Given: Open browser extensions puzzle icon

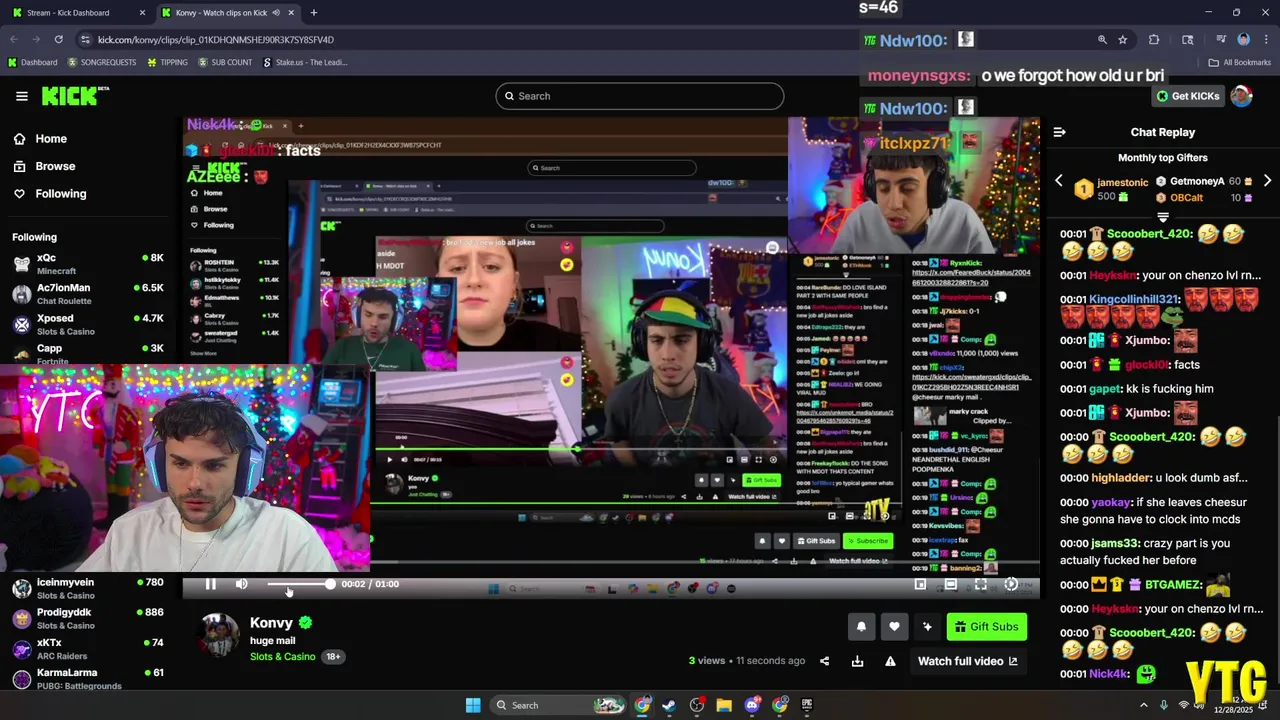Looking at the screenshot, I should [1154, 40].
